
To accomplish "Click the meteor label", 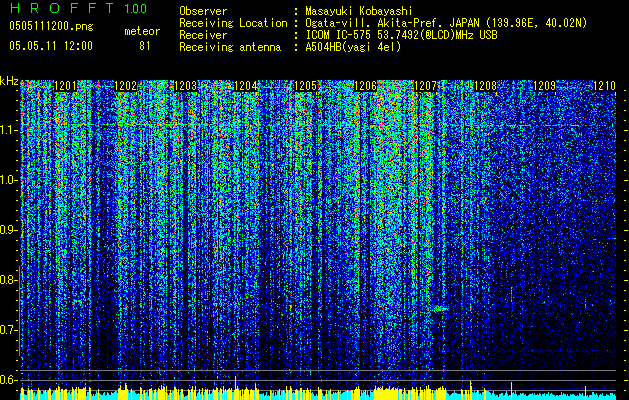I will tap(142, 31).
